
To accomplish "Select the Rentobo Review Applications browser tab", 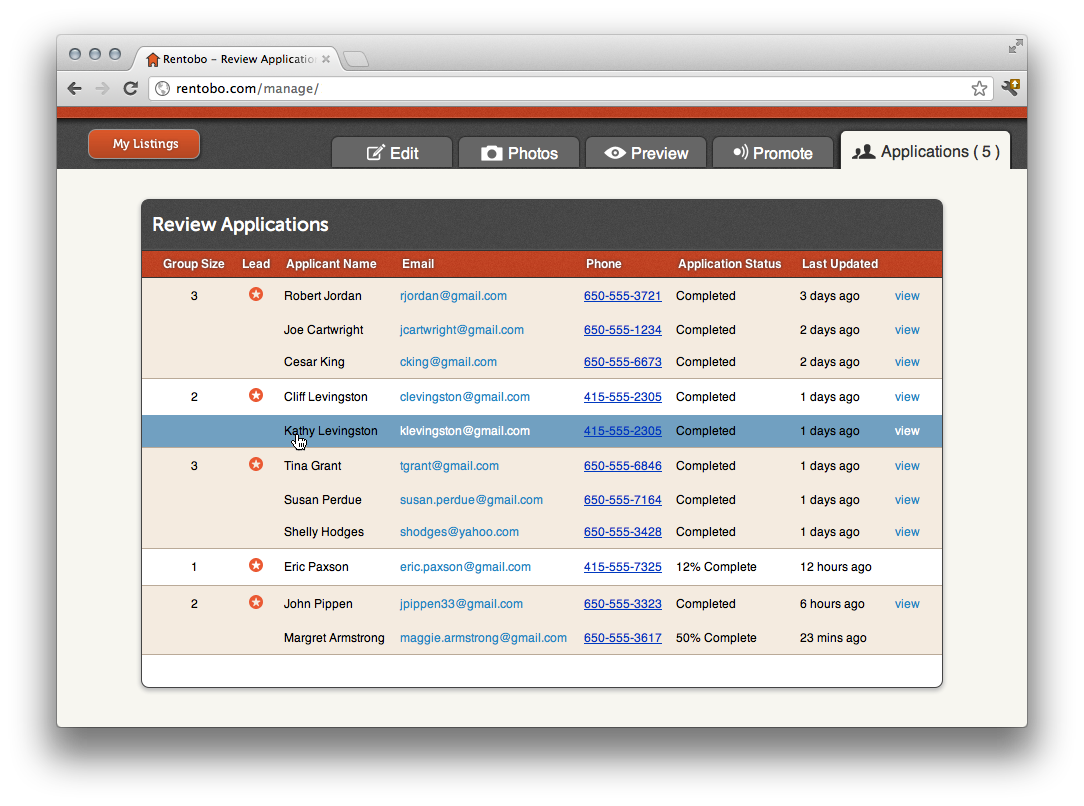I will pos(235,59).
